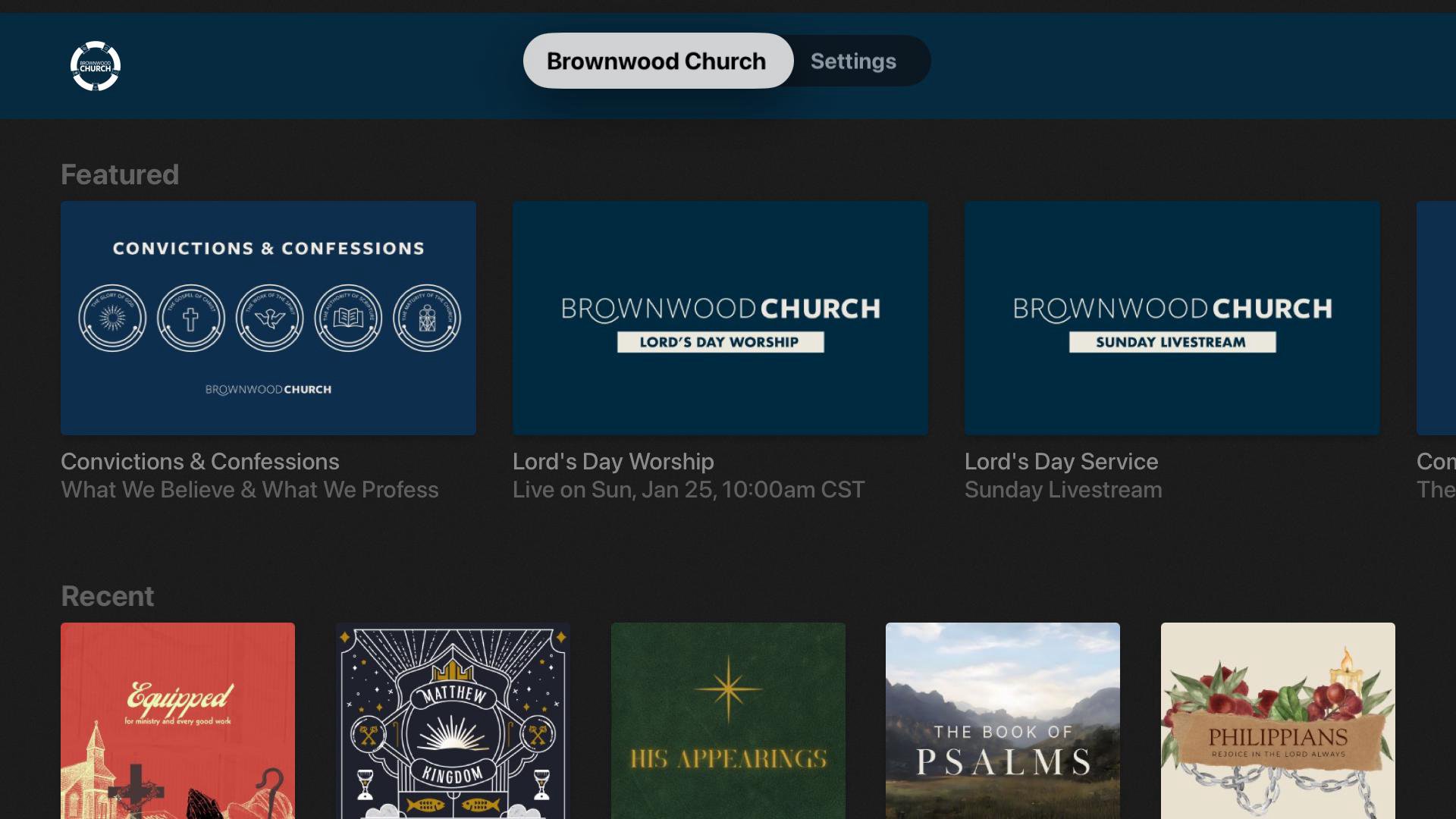Click the Gospel of Christ cross emblem

click(x=190, y=318)
